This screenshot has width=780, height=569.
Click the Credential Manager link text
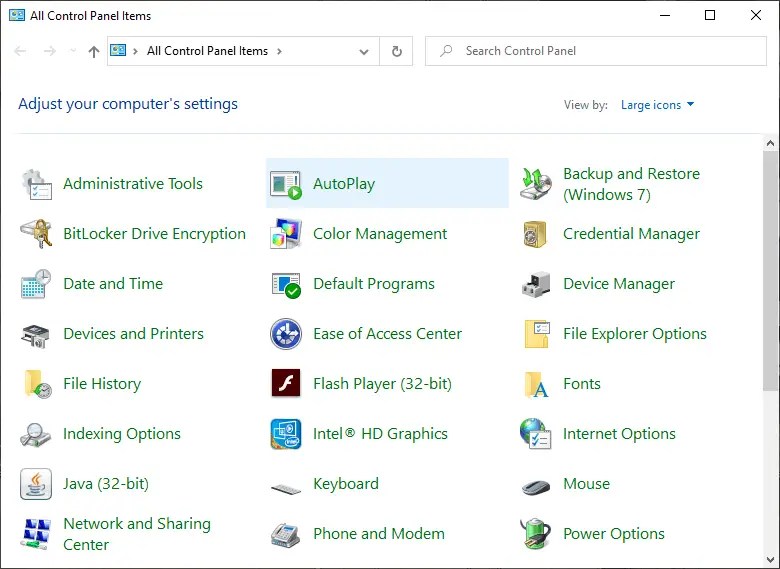coord(631,234)
